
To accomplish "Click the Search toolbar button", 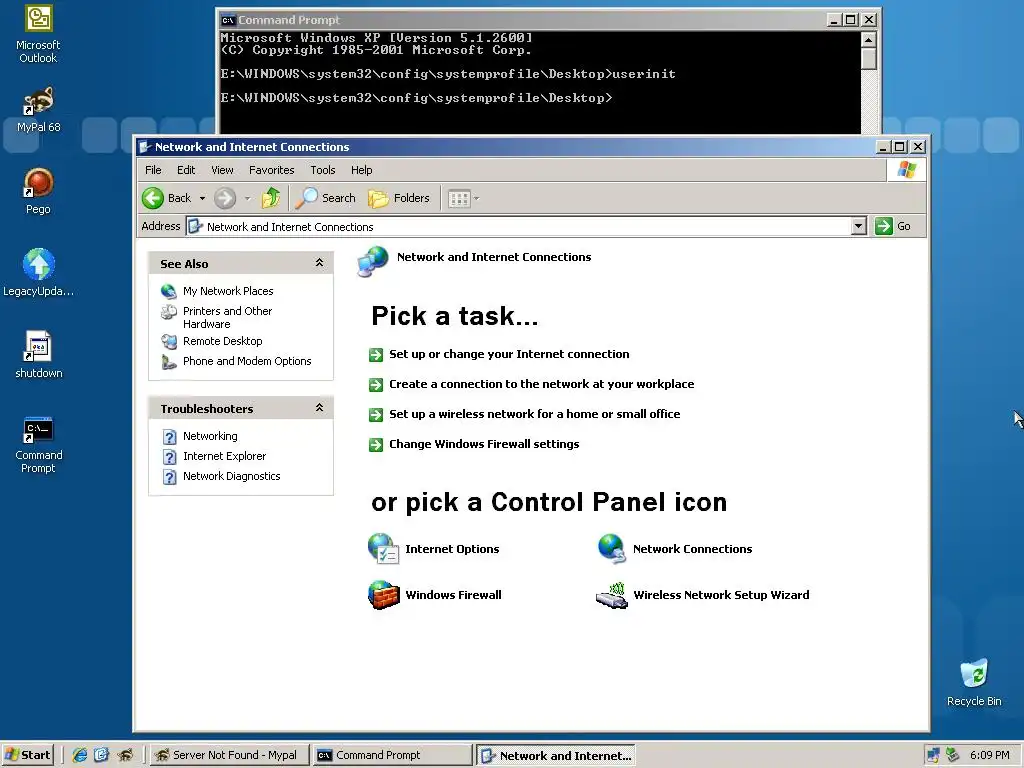I will tap(325, 198).
